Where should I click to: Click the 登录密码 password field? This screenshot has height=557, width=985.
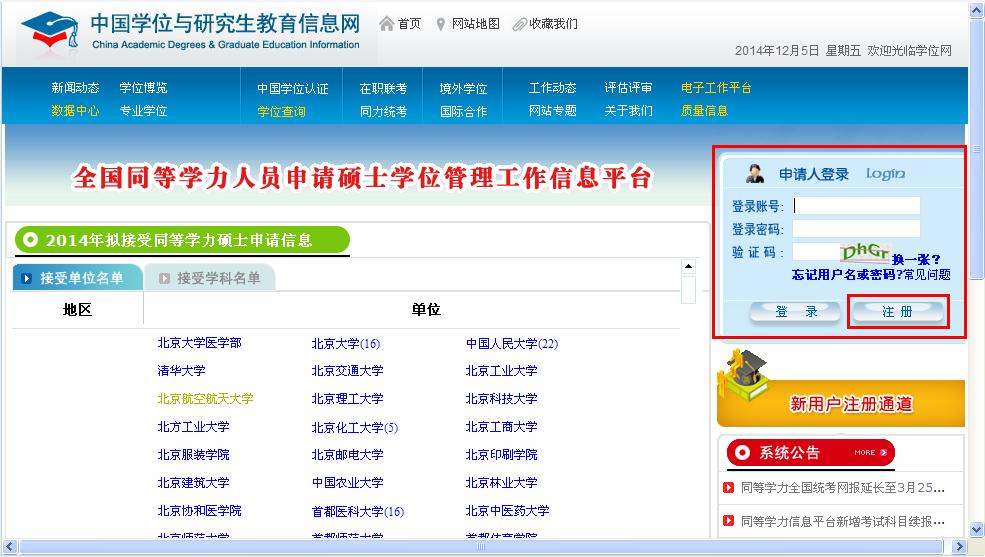coord(856,229)
